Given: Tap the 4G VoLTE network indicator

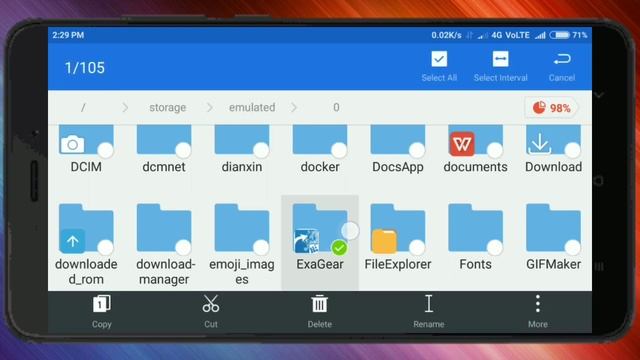Looking at the screenshot, I should (510, 35).
